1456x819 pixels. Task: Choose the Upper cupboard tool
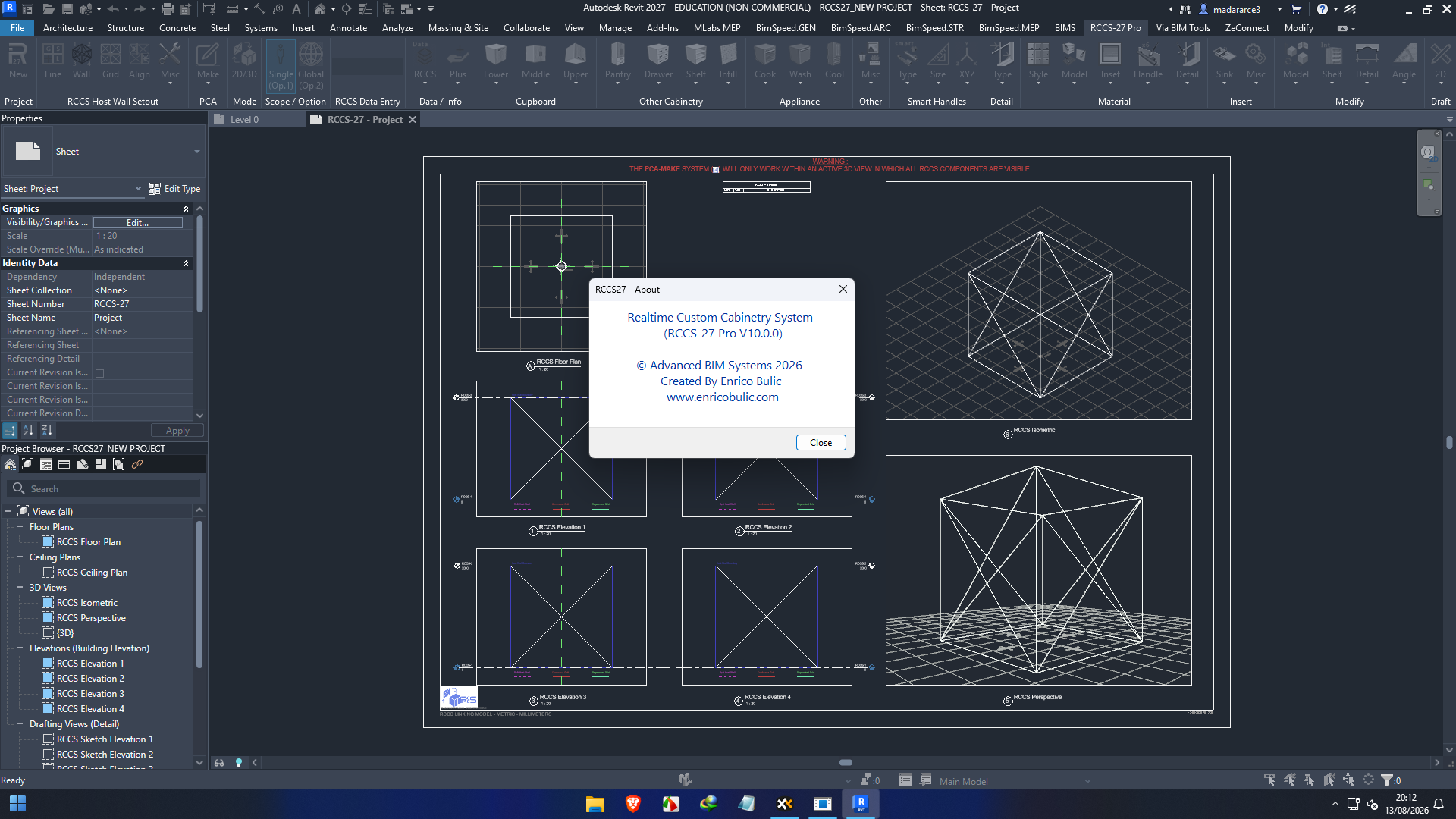tap(576, 62)
